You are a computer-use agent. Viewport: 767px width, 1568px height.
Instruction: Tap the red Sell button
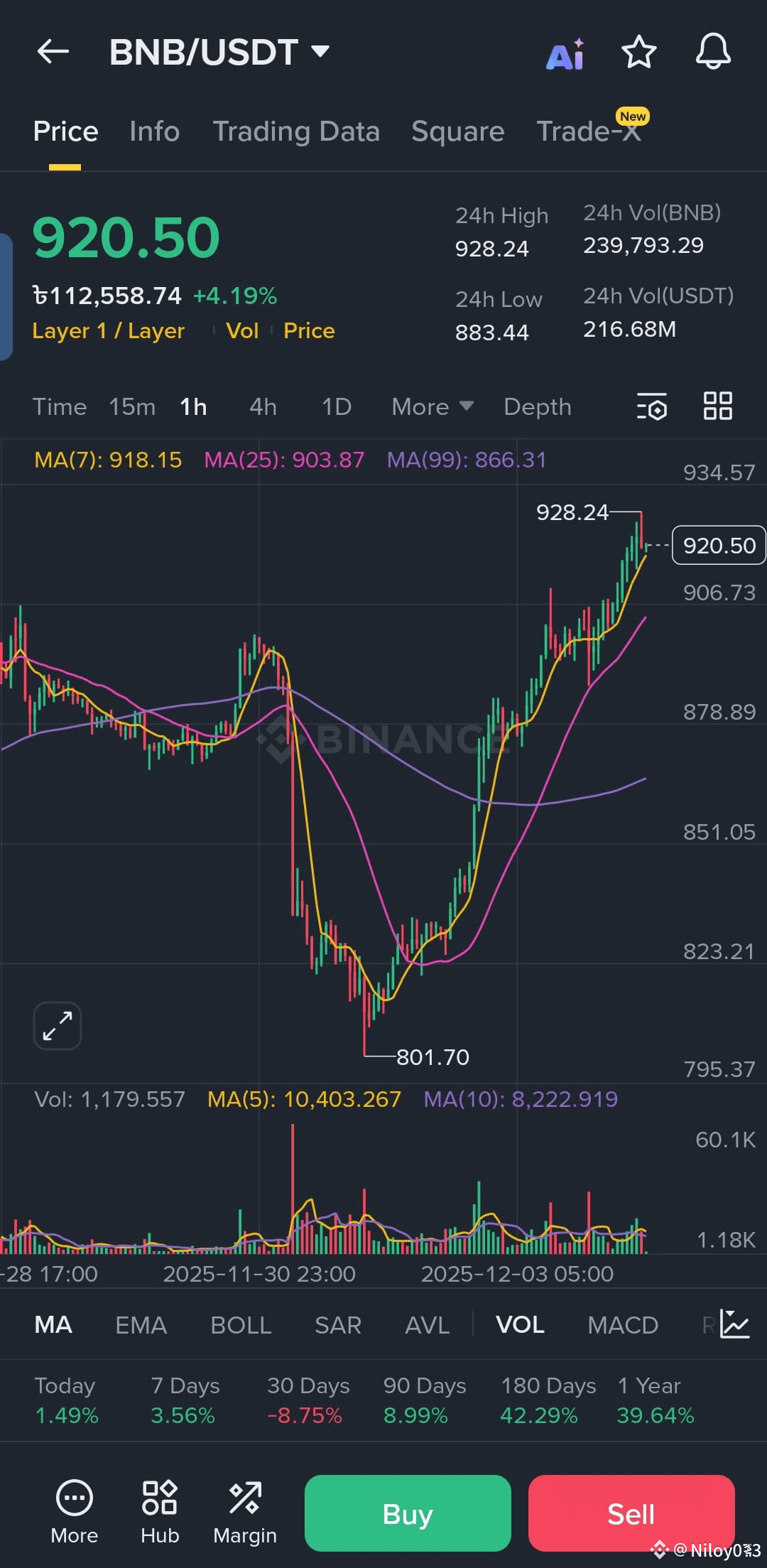click(x=631, y=1513)
